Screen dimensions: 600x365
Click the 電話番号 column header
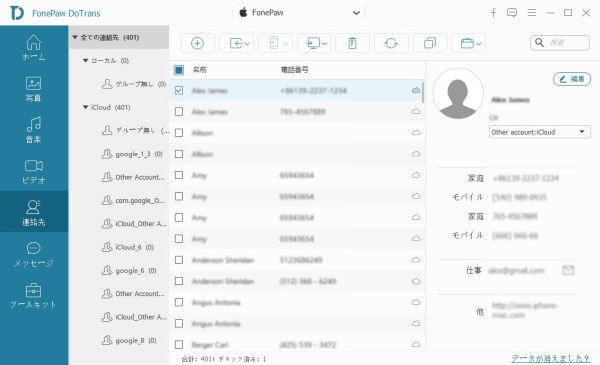point(294,70)
